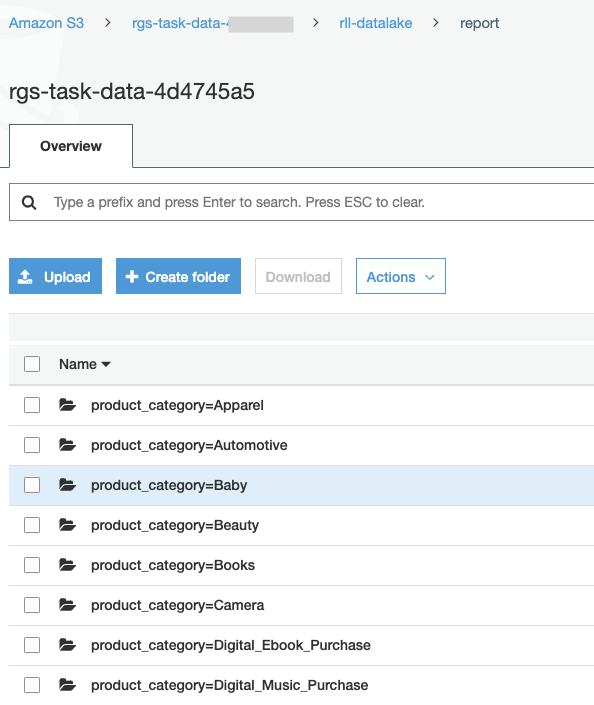Screen dimensions: 594x705
Task: Click the folder icon next to product_category=Camera
Action: [67, 605]
